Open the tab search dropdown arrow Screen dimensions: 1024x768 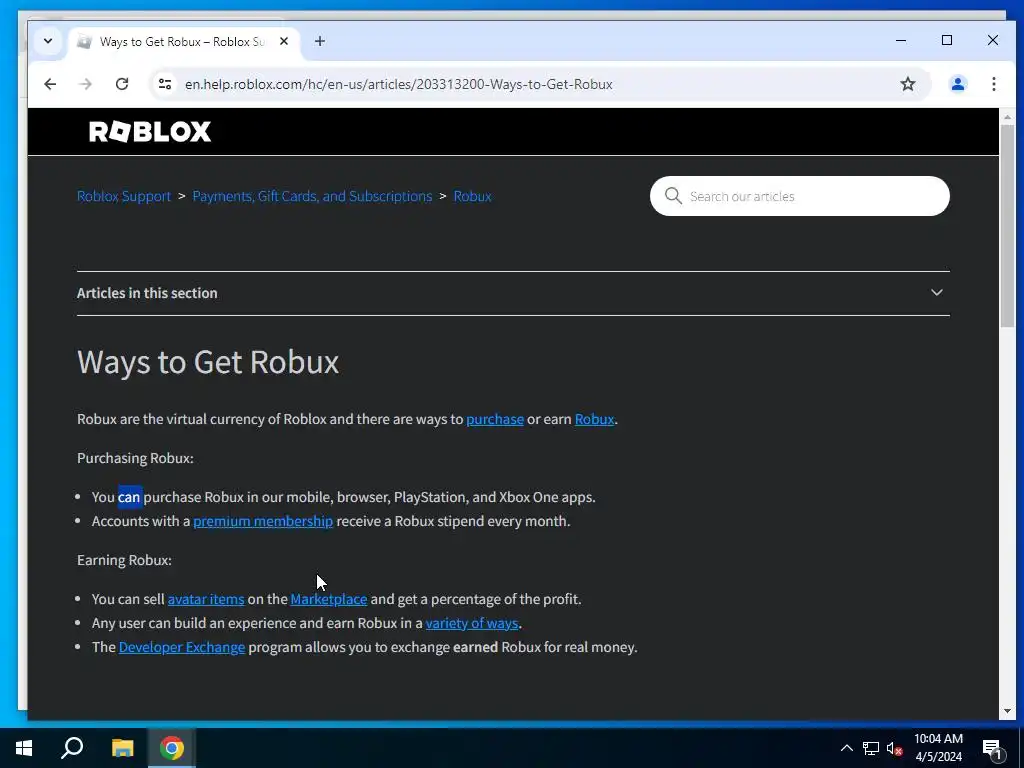[48, 40]
